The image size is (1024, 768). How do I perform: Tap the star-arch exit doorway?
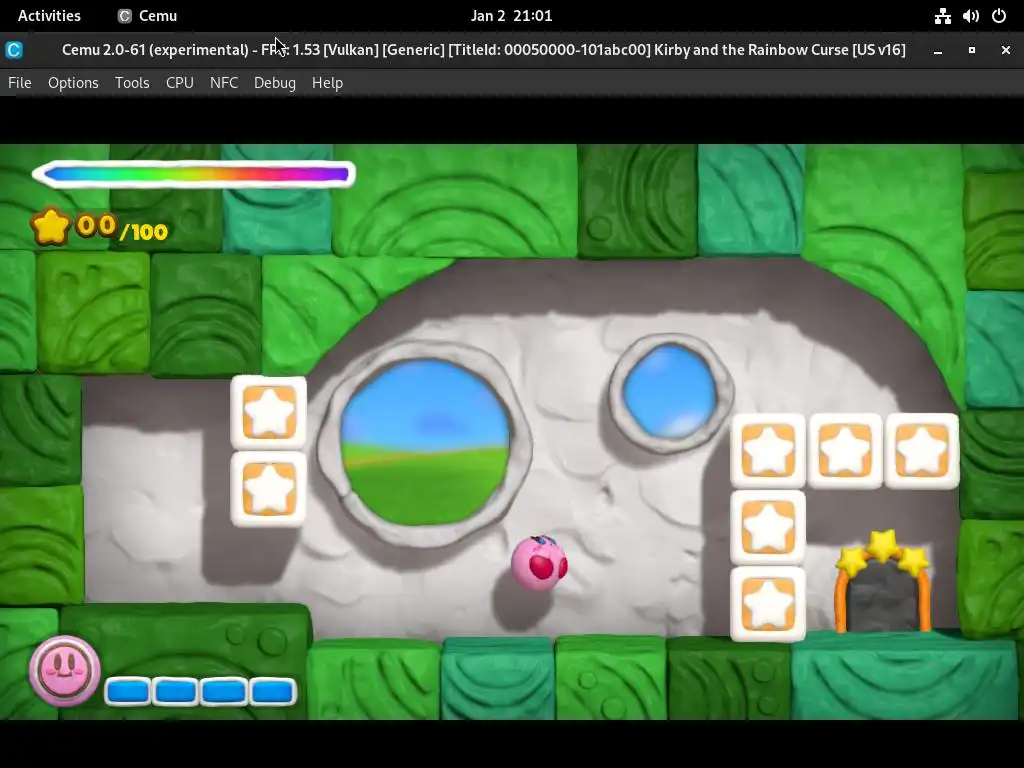click(x=882, y=582)
